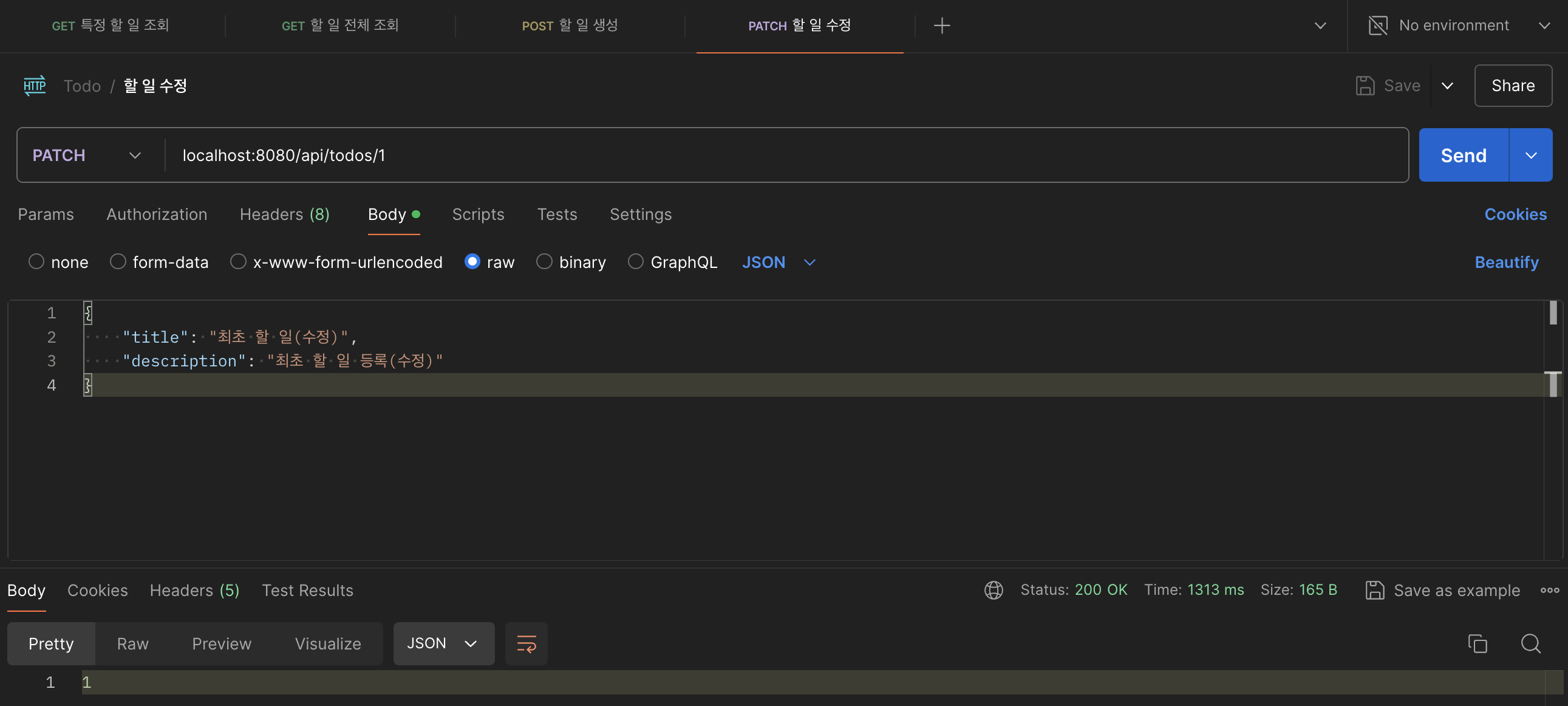This screenshot has width=1568, height=706.
Task: Switch to the POST 할 일 생성 tab
Action: click(570, 26)
